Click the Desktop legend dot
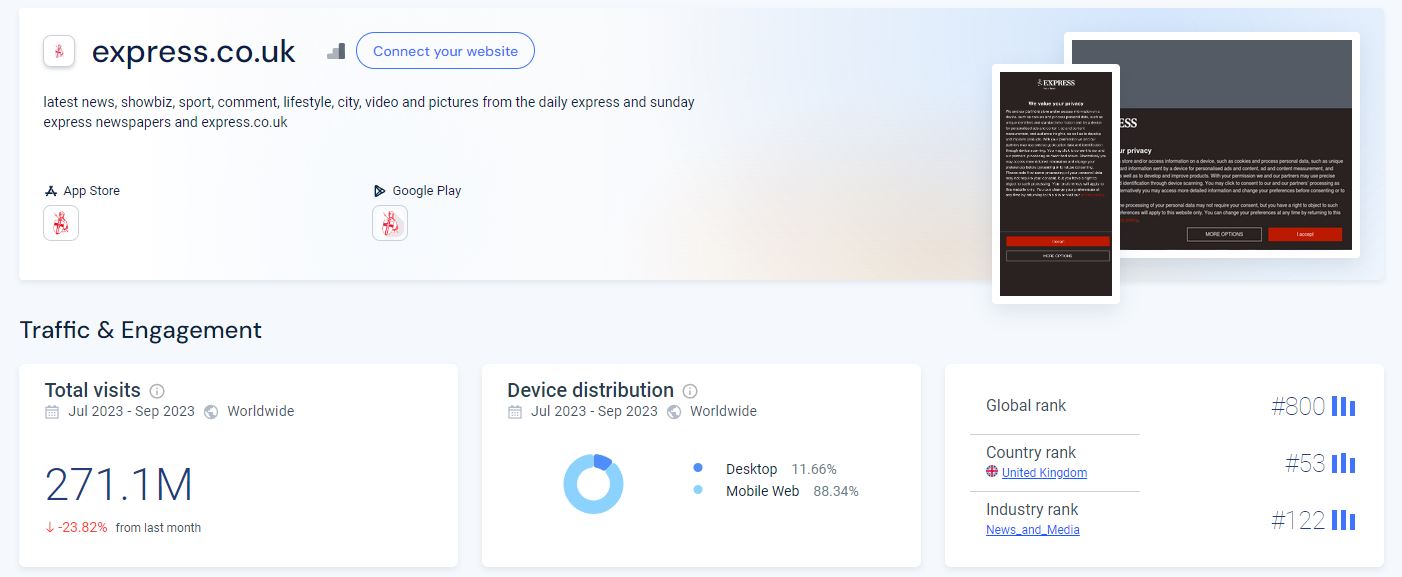This screenshot has height=577, width=1402. click(x=698, y=468)
